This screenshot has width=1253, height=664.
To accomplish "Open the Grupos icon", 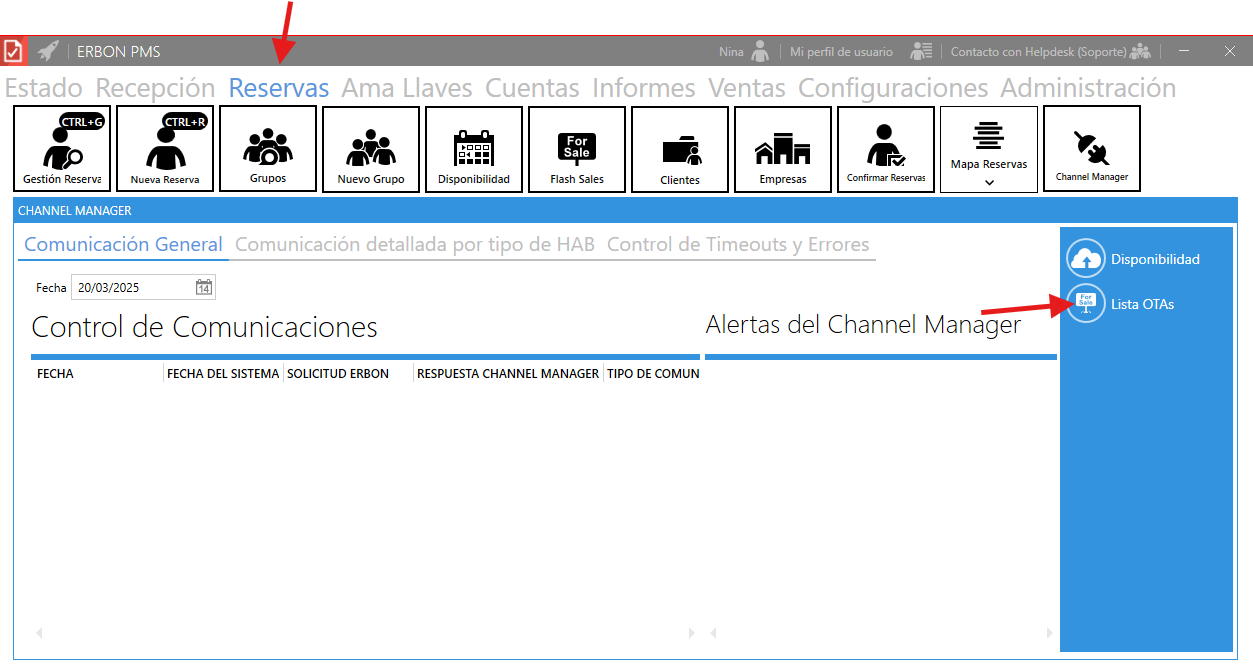I will [268, 149].
